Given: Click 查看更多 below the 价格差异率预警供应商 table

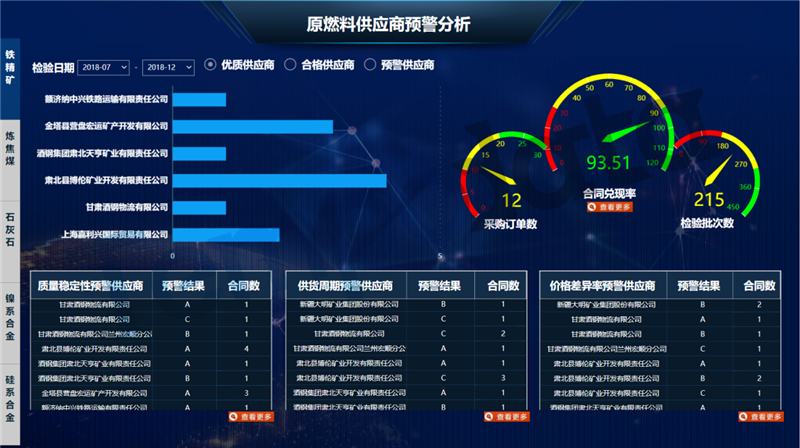Looking at the screenshot, I should pyautogui.click(x=760, y=417).
